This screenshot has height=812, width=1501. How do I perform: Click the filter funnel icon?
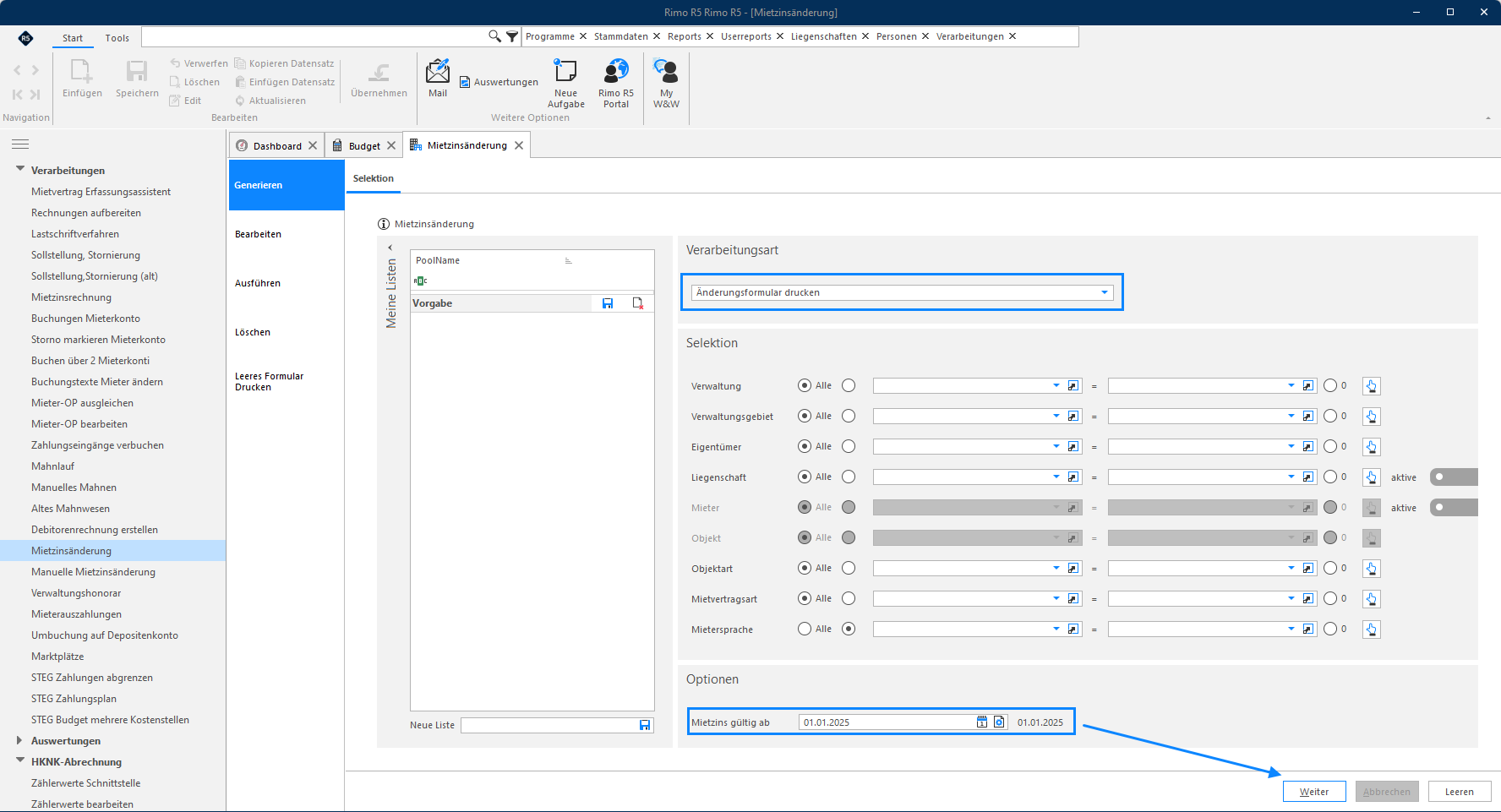(512, 36)
